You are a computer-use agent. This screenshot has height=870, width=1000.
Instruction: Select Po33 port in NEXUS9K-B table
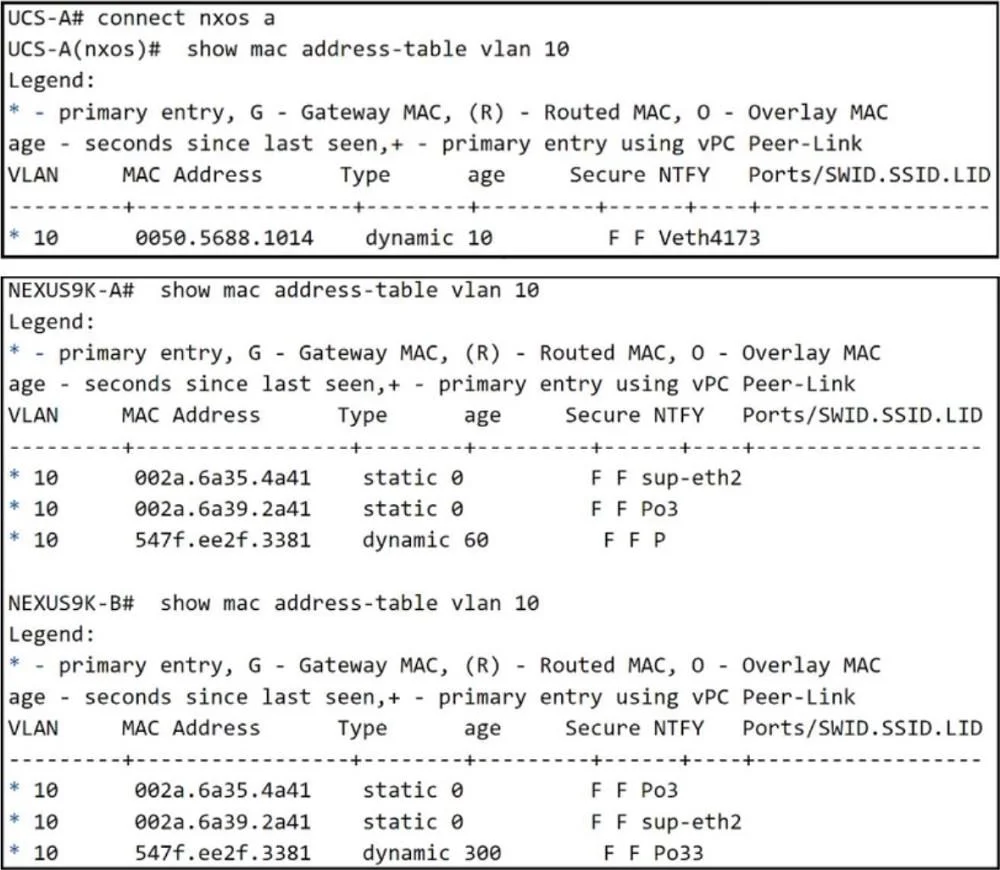click(678, 853)
